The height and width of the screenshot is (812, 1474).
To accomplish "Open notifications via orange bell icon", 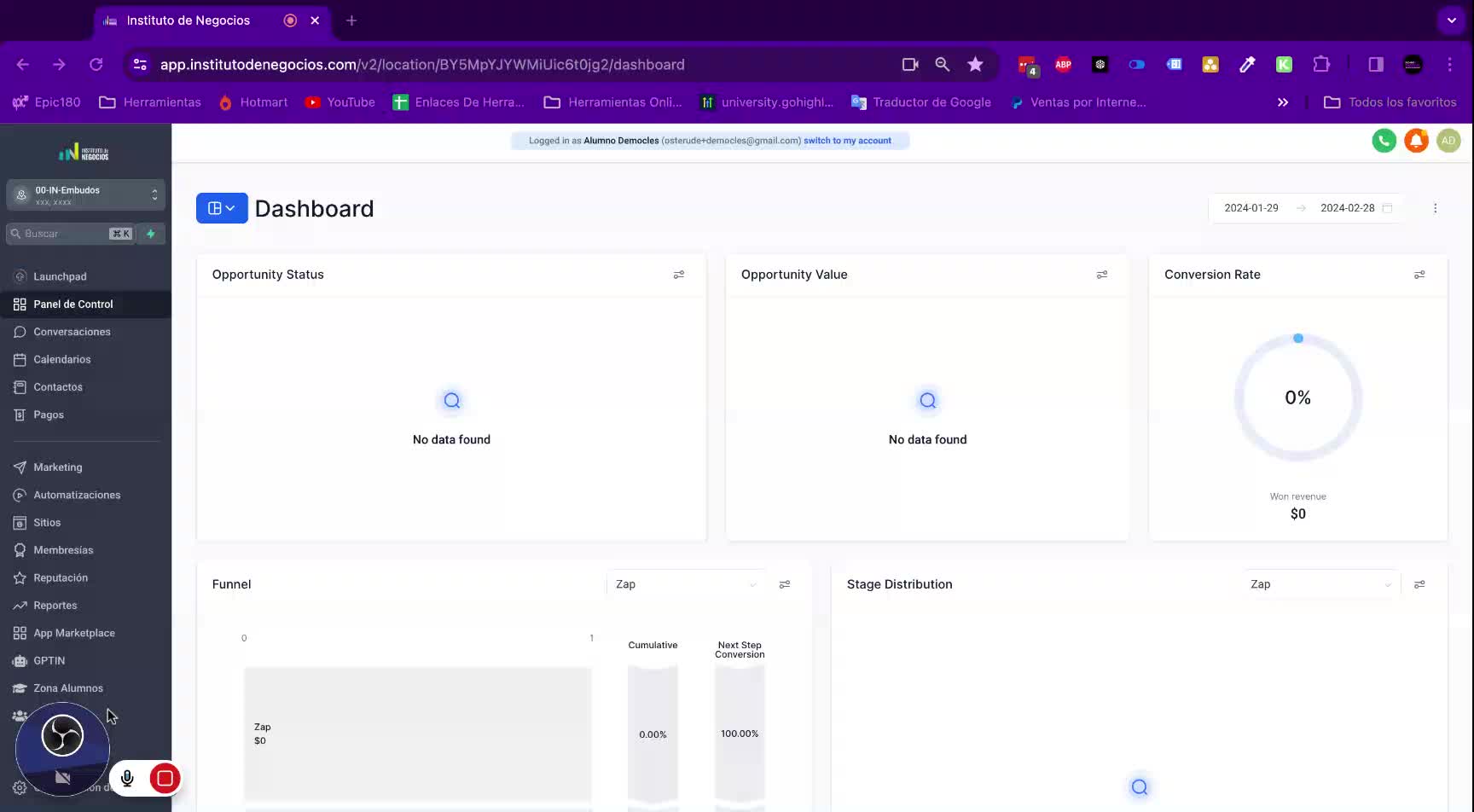I will click(1416, 141).
